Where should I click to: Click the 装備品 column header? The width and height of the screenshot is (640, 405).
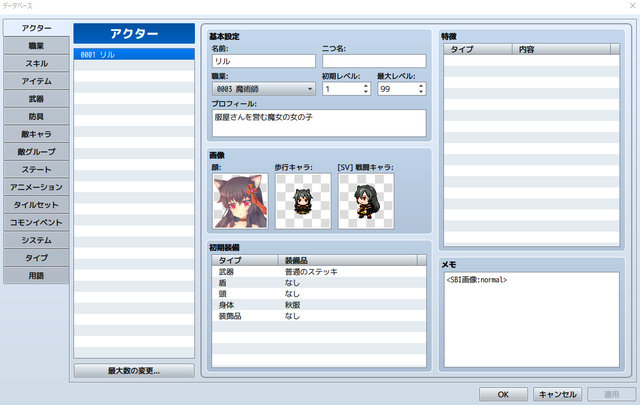coord(348,260)
